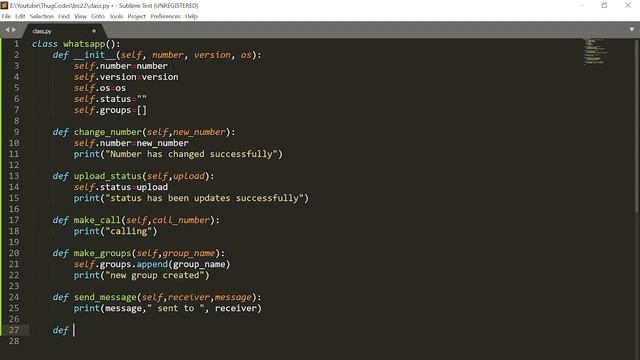The width and height of the screenshot is (640, 360).
Task: Click the 'change_number' function name
Action: coord(107,132)
